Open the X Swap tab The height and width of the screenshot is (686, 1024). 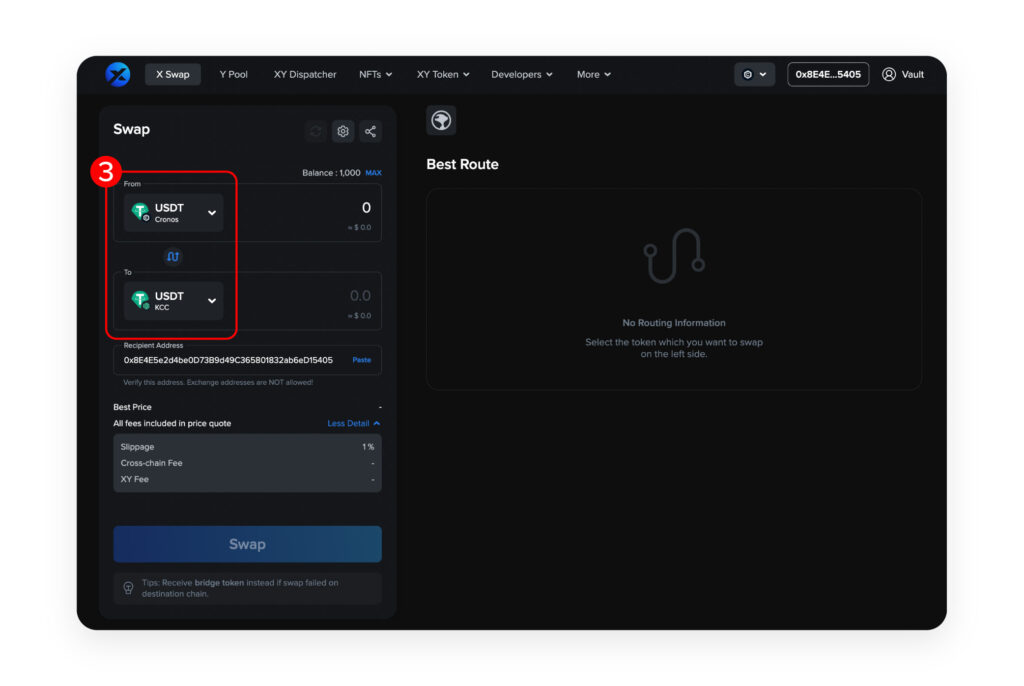point(172,74)
